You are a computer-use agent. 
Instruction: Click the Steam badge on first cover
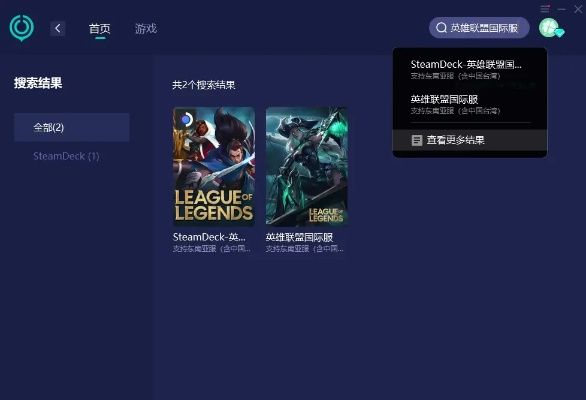(x=185, y=119)
